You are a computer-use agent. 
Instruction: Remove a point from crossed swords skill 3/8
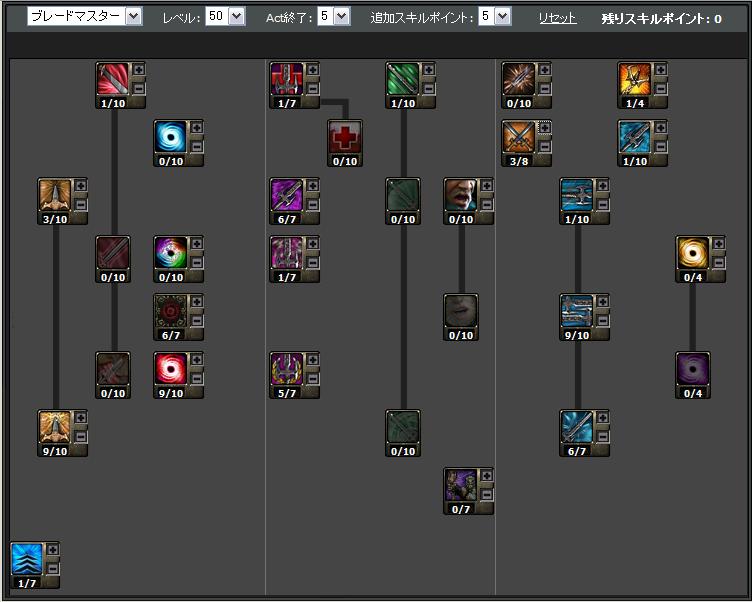(x=545, y=146)
